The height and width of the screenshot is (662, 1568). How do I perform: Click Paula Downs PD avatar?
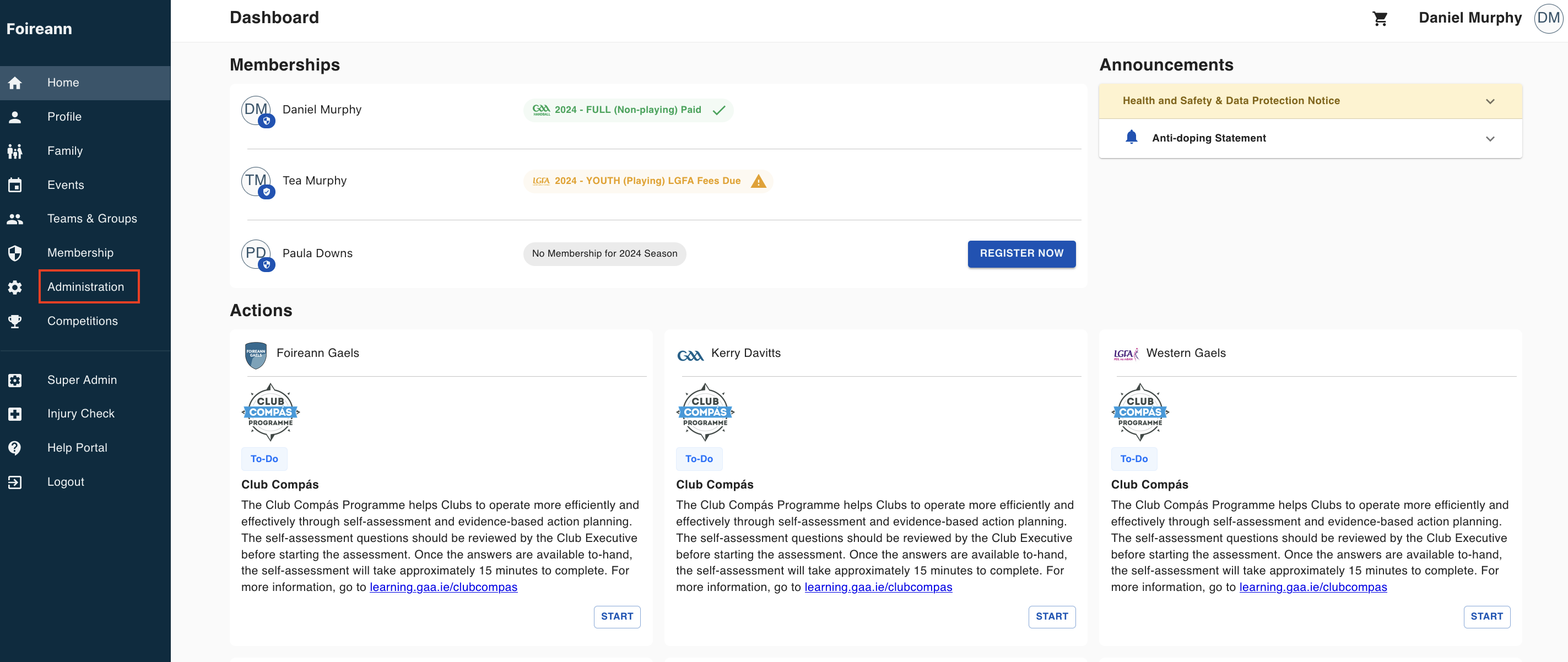(256, 254)
